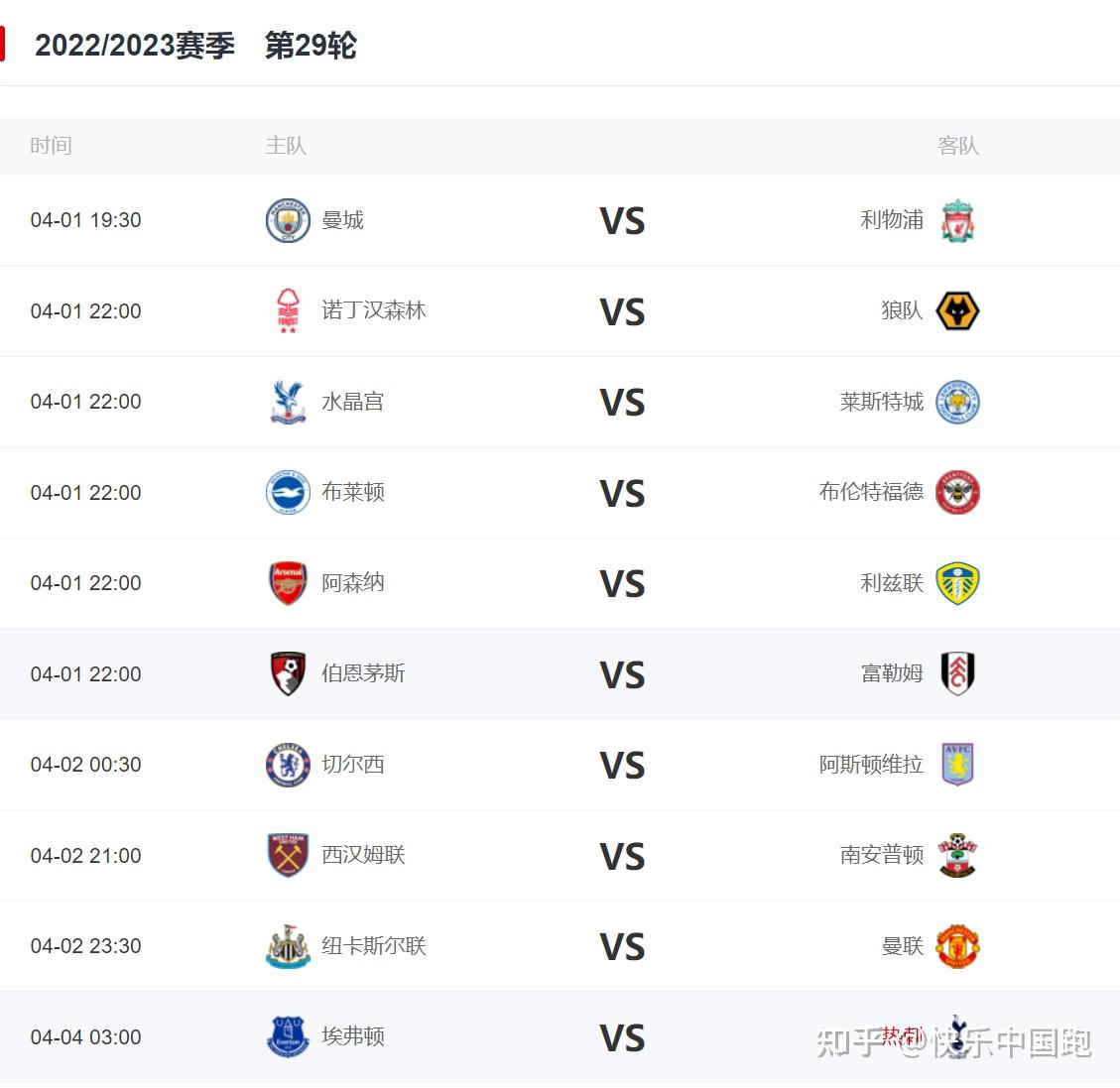Open the Nottingham Forest crest
Viewport: 1120px width, 1088px height.
point(288,311)
